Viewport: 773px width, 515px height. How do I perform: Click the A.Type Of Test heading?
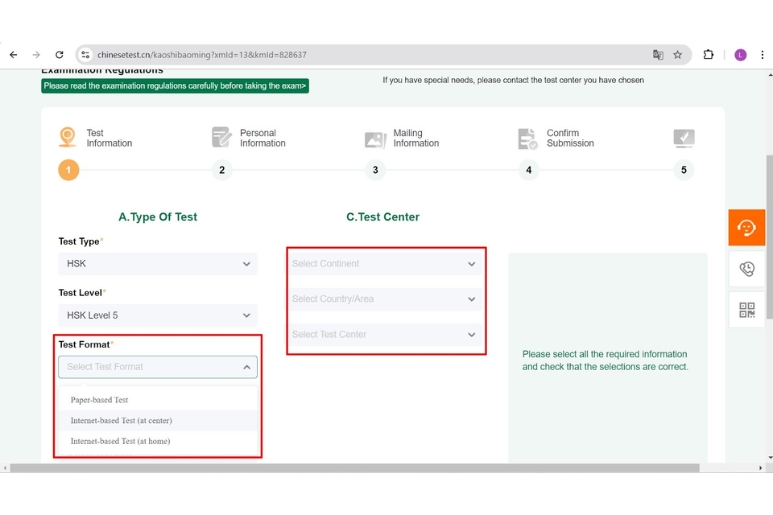click(x=158, y=217)
